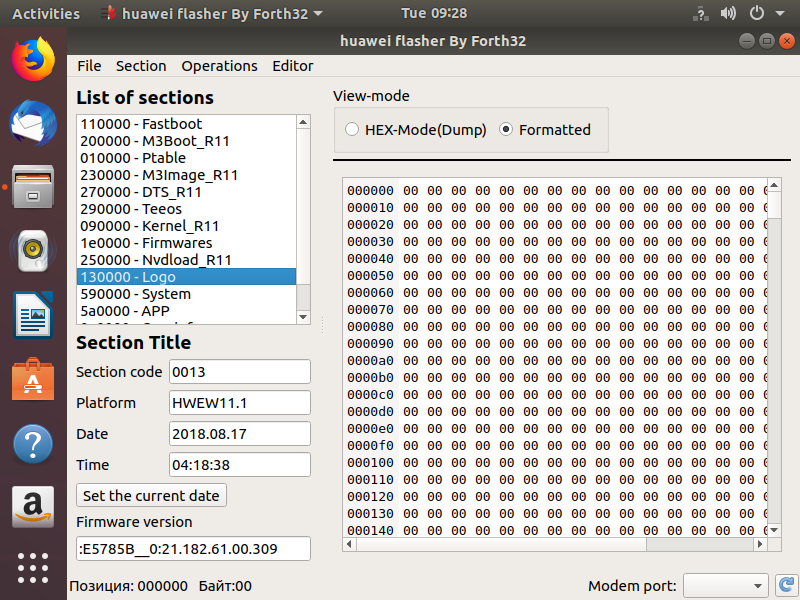Open Rhythmbox speaker icon in dock
This screenshot has height=600, width=800.
(33, 251)
